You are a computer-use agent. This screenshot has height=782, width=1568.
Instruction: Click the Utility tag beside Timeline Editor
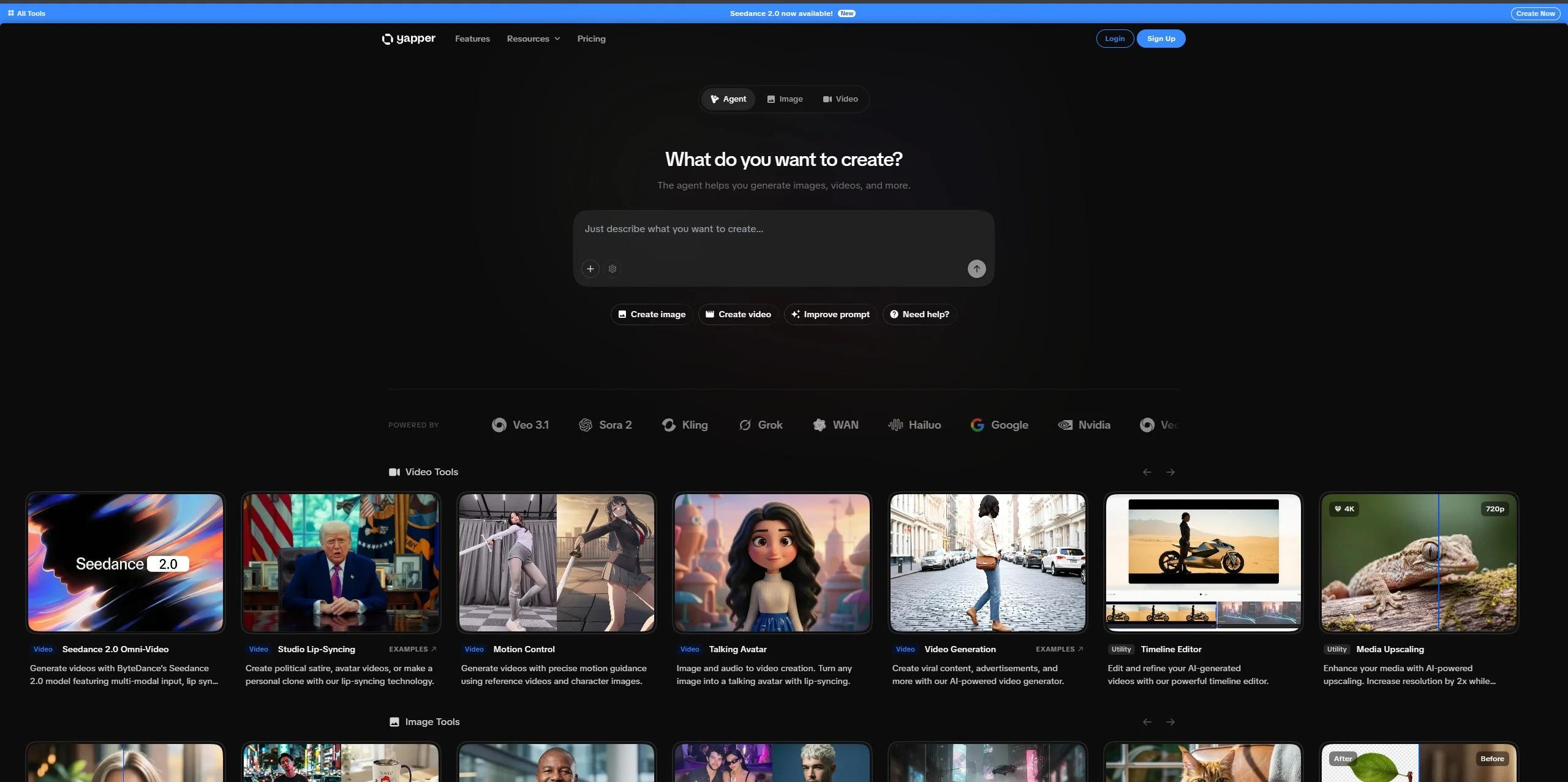point(1121,649)
